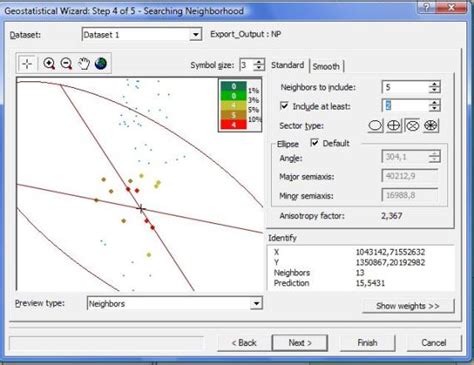
Task: Open the Preview type dropdown
Action: (256, 304)
